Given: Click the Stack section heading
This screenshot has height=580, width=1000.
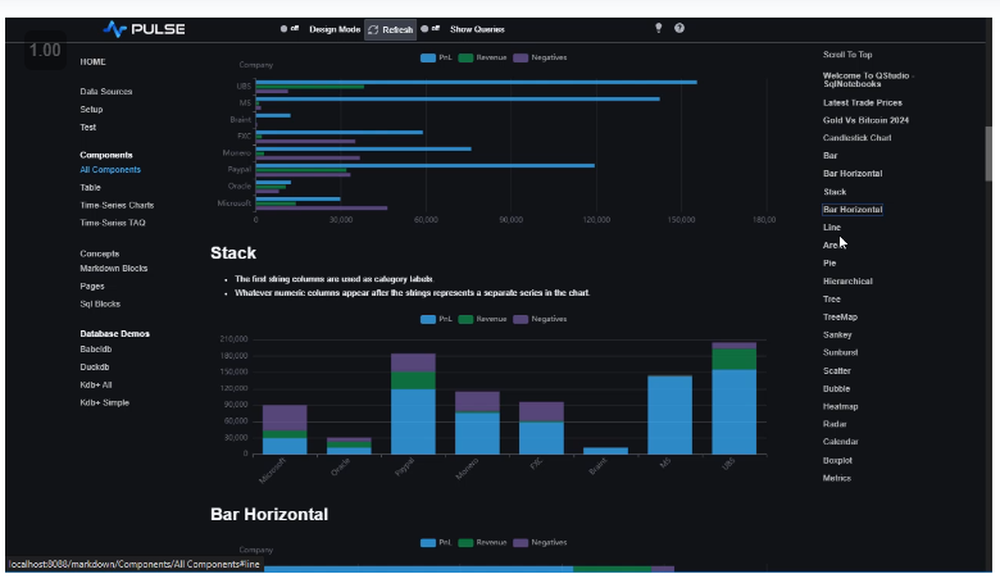Looking at the screenshot, I should (233, 253).
